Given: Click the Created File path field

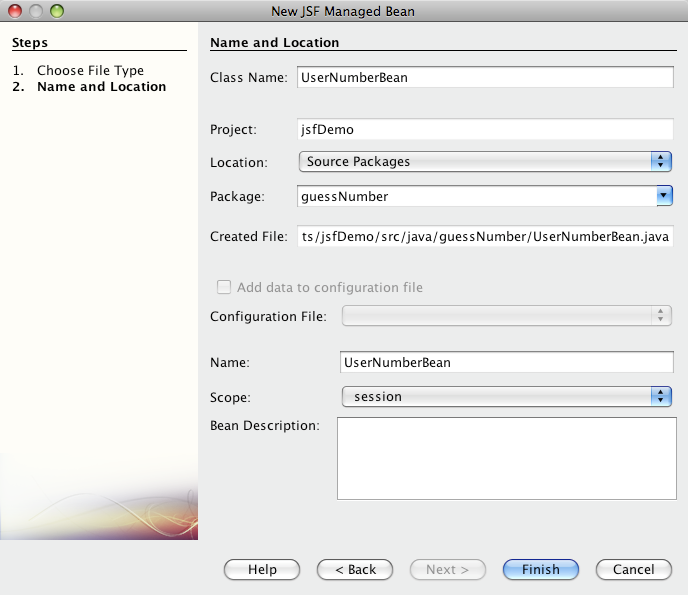Looking at the screenshot, I should tap(486, 237).
